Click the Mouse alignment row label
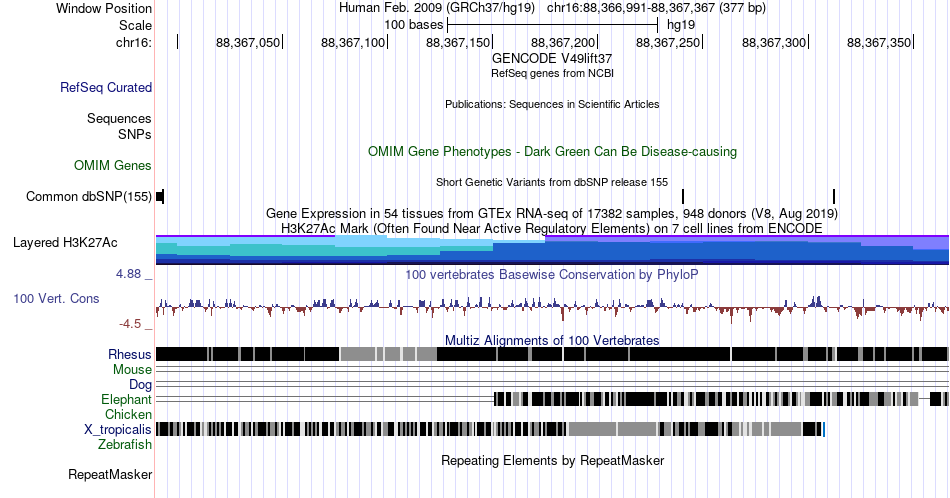 point(132,370)
